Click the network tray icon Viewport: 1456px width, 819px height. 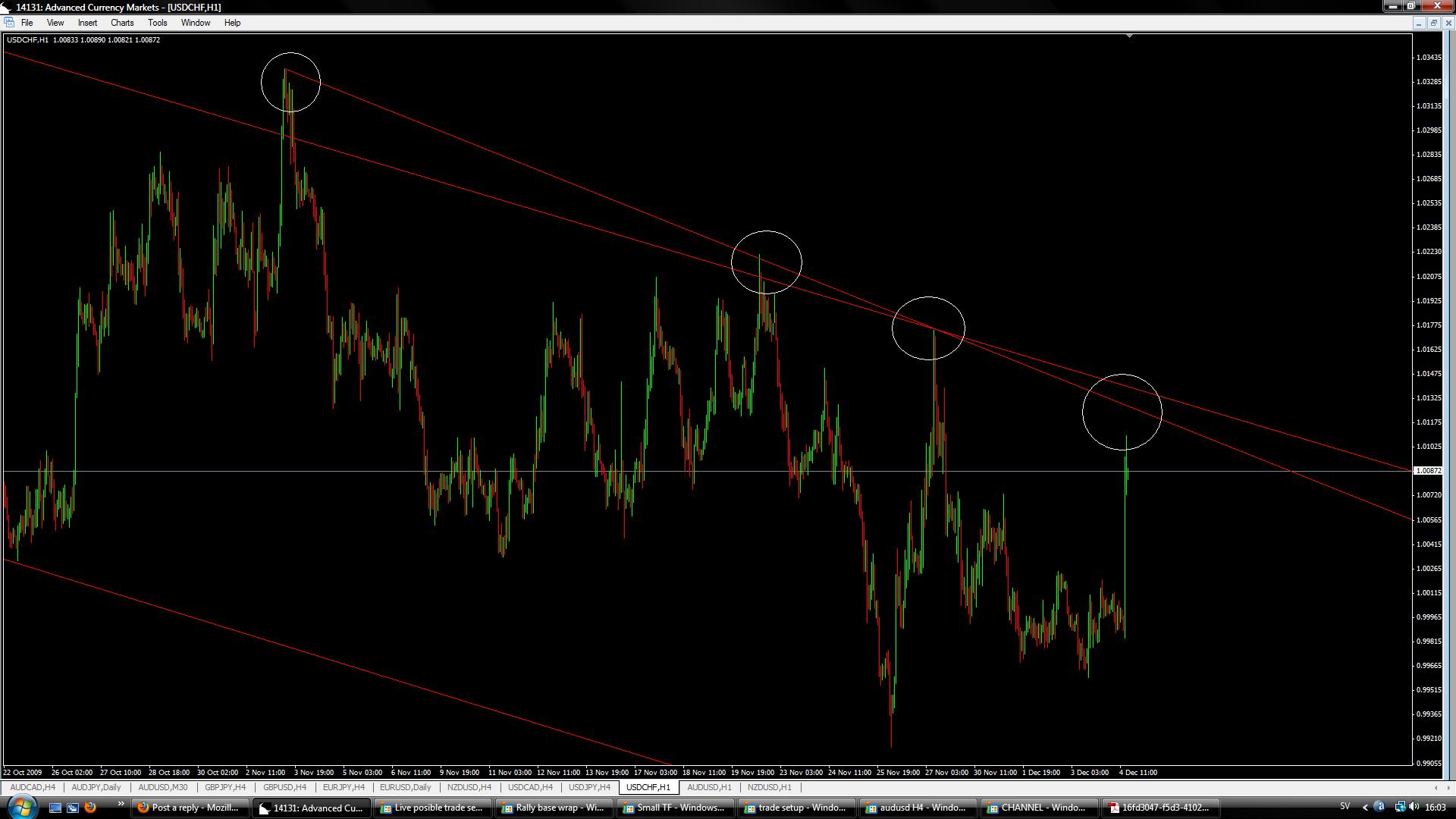tap(1399, 807)
